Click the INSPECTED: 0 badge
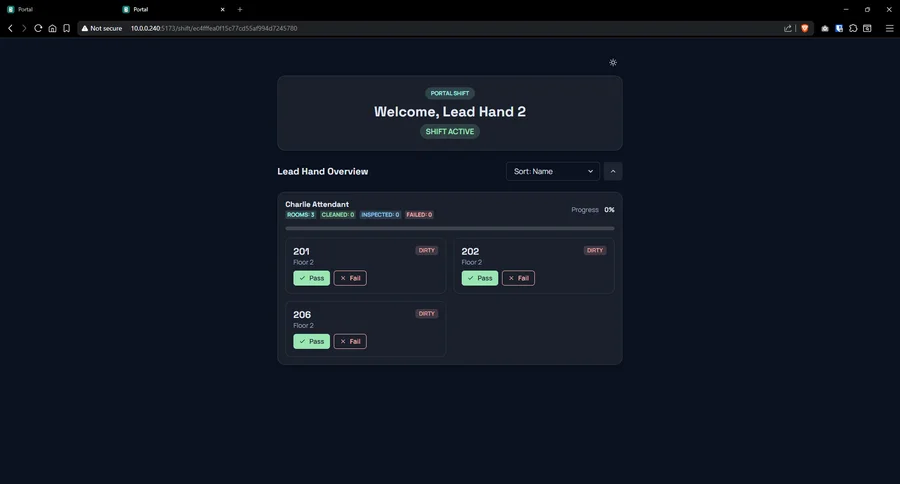The height and width of the screenshot is (484, 900). [380, 215]
